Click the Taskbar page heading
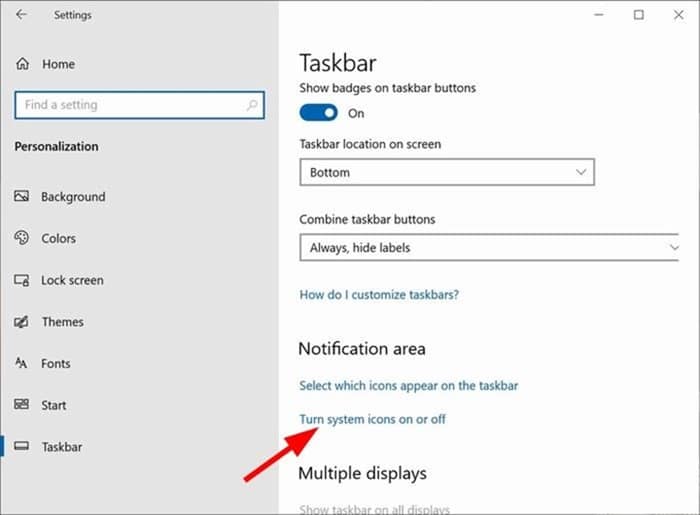The image size is (700, 515). [338, 63]
